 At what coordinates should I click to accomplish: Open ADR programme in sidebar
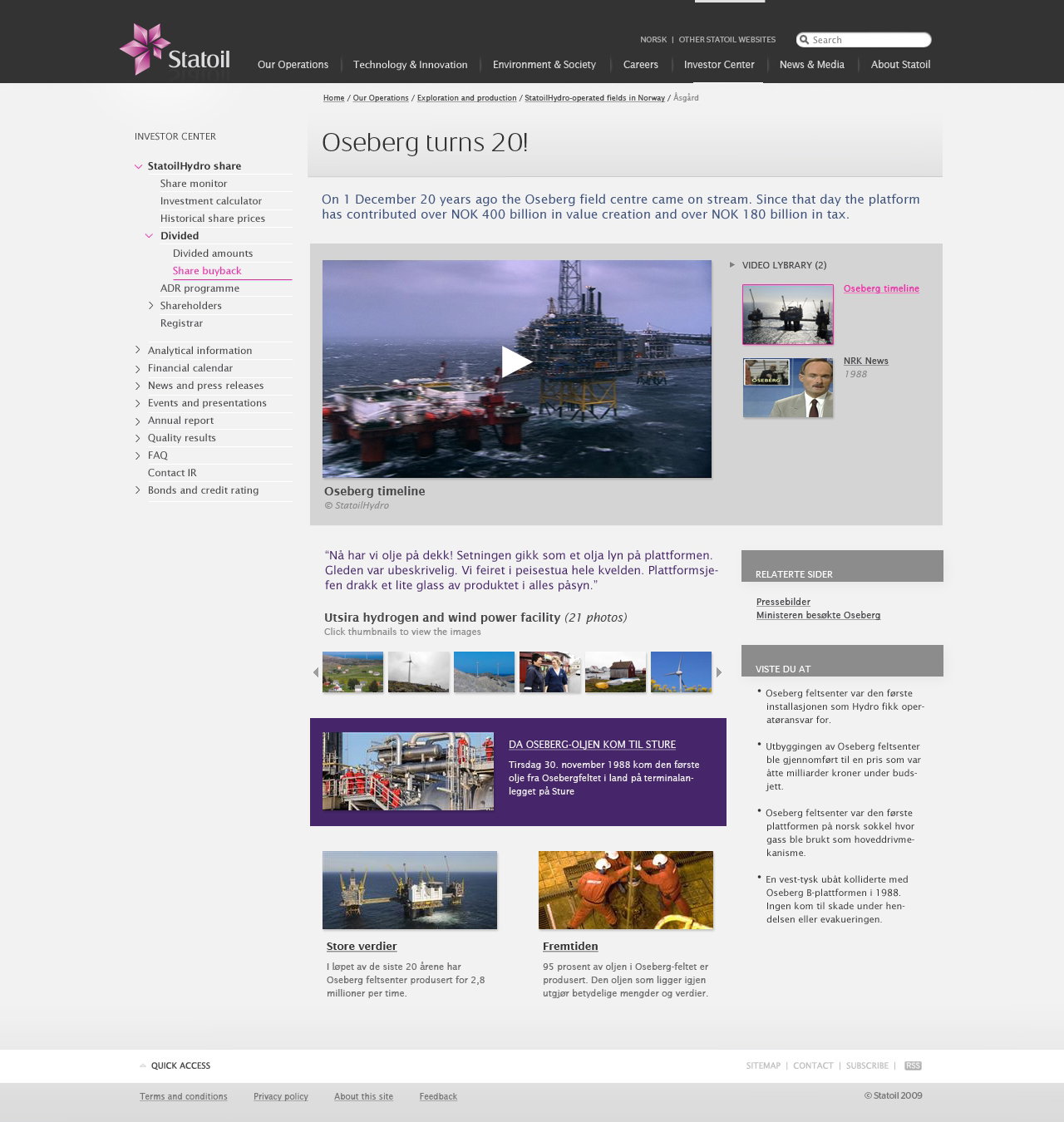[199, 288]
